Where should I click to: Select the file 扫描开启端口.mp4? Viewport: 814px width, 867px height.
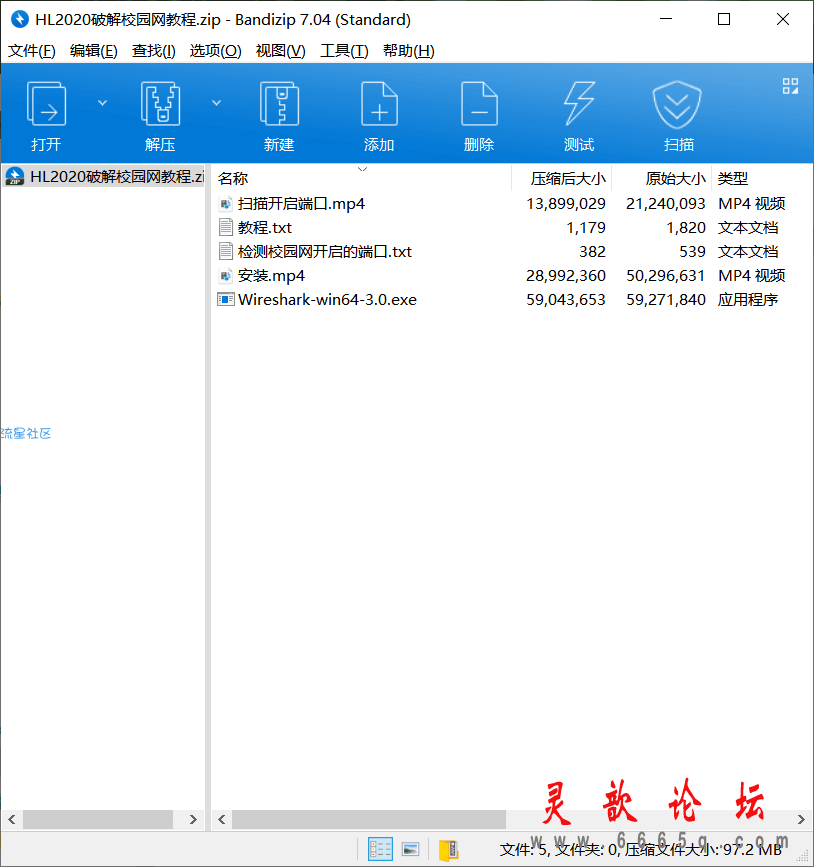[301, 204]
